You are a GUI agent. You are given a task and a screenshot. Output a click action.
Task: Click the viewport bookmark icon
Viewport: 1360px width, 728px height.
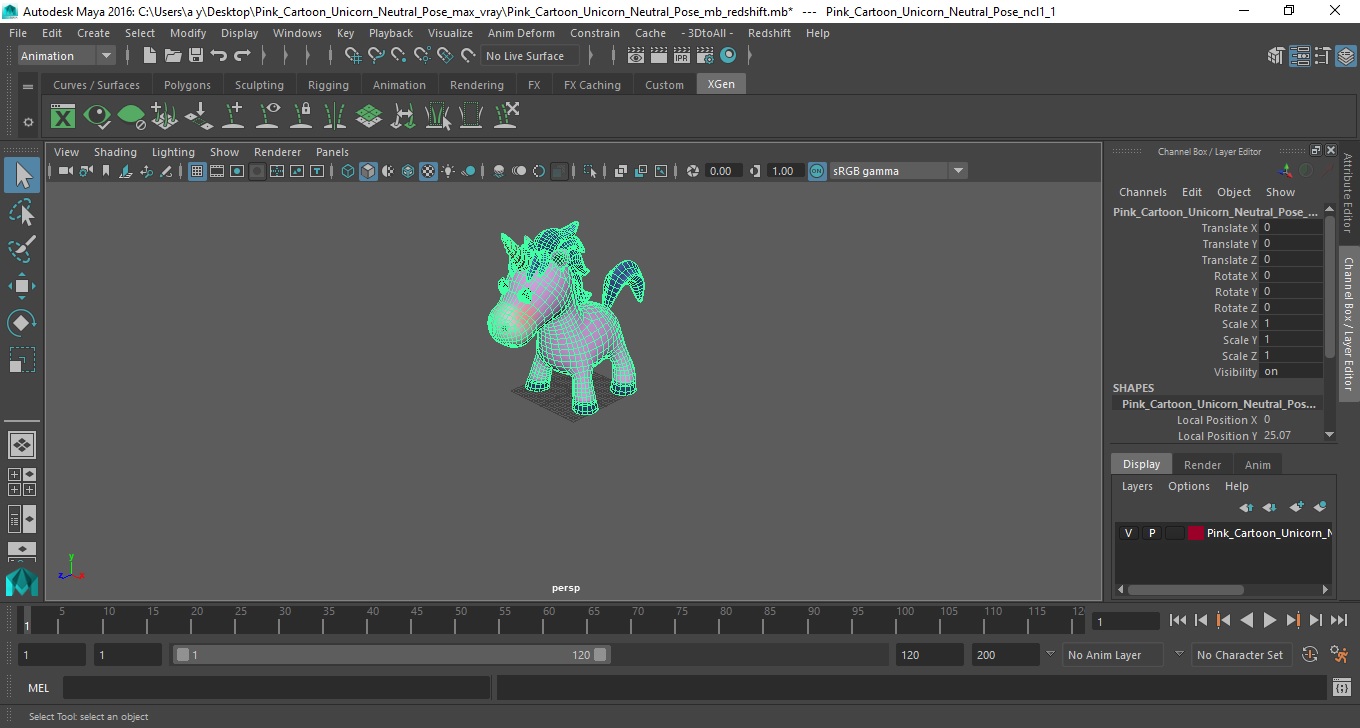point(106,171)
